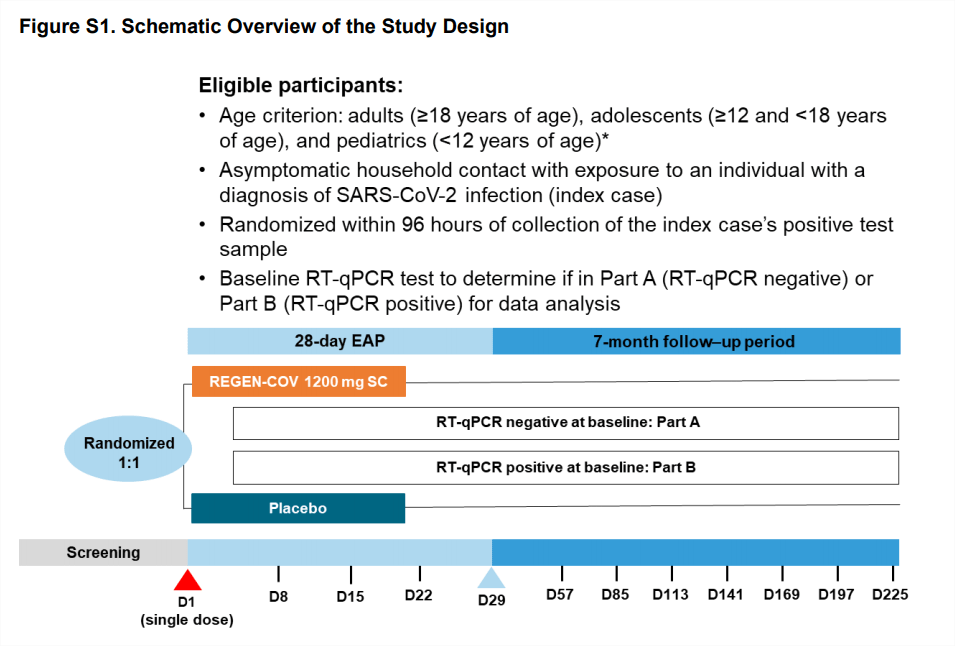
Task: Click the D169 timeline tick
Action: [781, 574]
